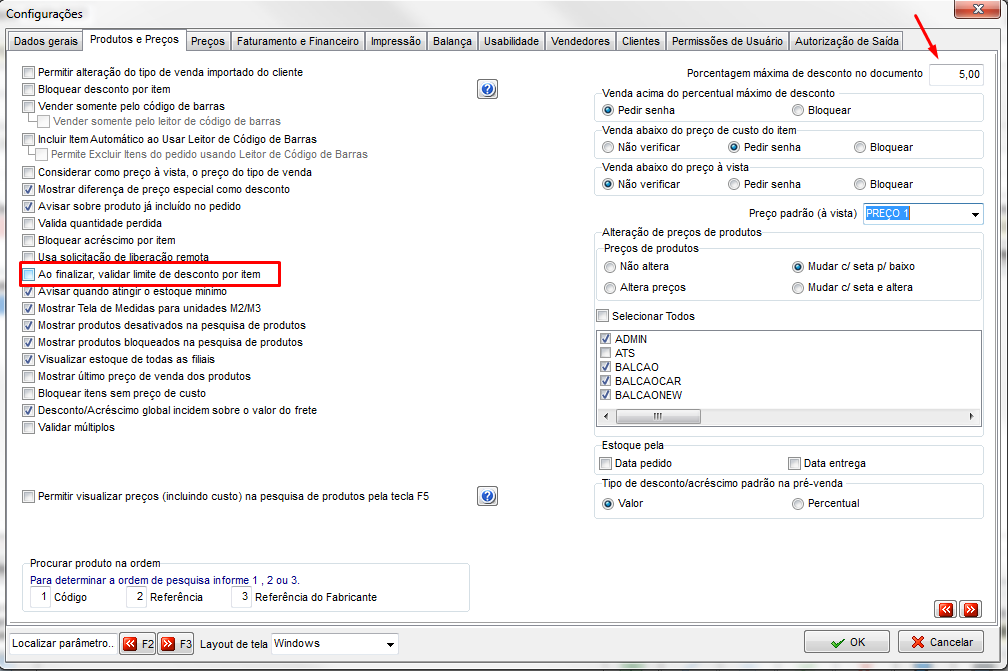The height and width of the screenshot is (671, 1008).
Task: Uncheck Mostrar Tela de Medidas para M2/M3
Action: click(28, 309)
